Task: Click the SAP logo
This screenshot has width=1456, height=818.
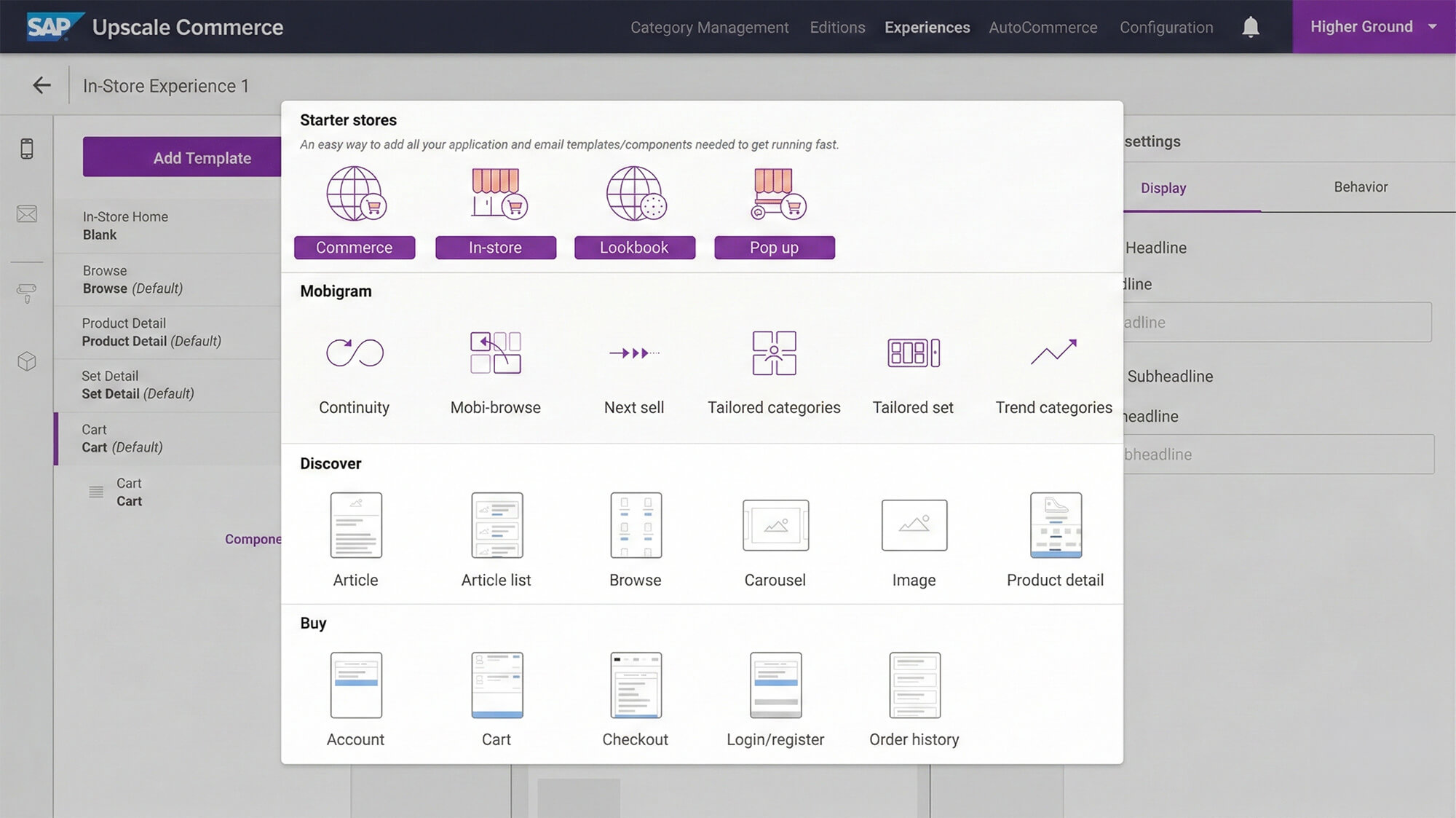Action: point(55,27)
